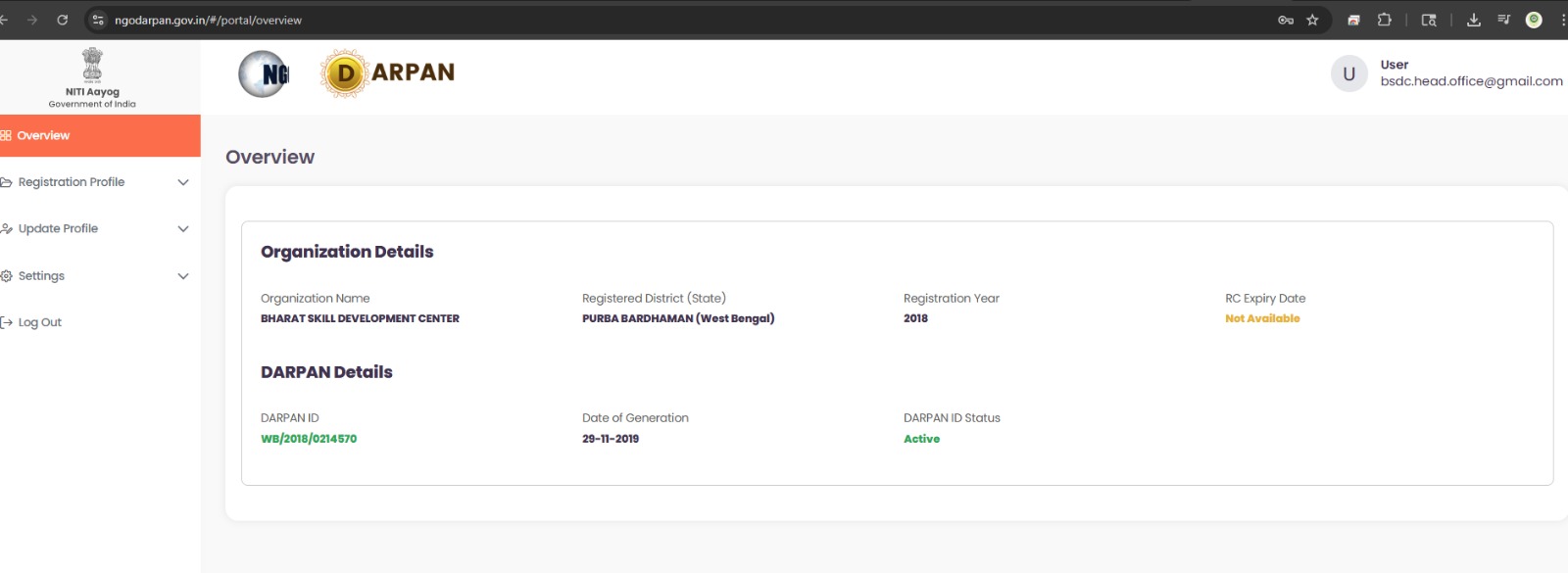The image size is (1568, 573).
Task: Click the 'Registration Year' label
Action: (x=952, y=299)
